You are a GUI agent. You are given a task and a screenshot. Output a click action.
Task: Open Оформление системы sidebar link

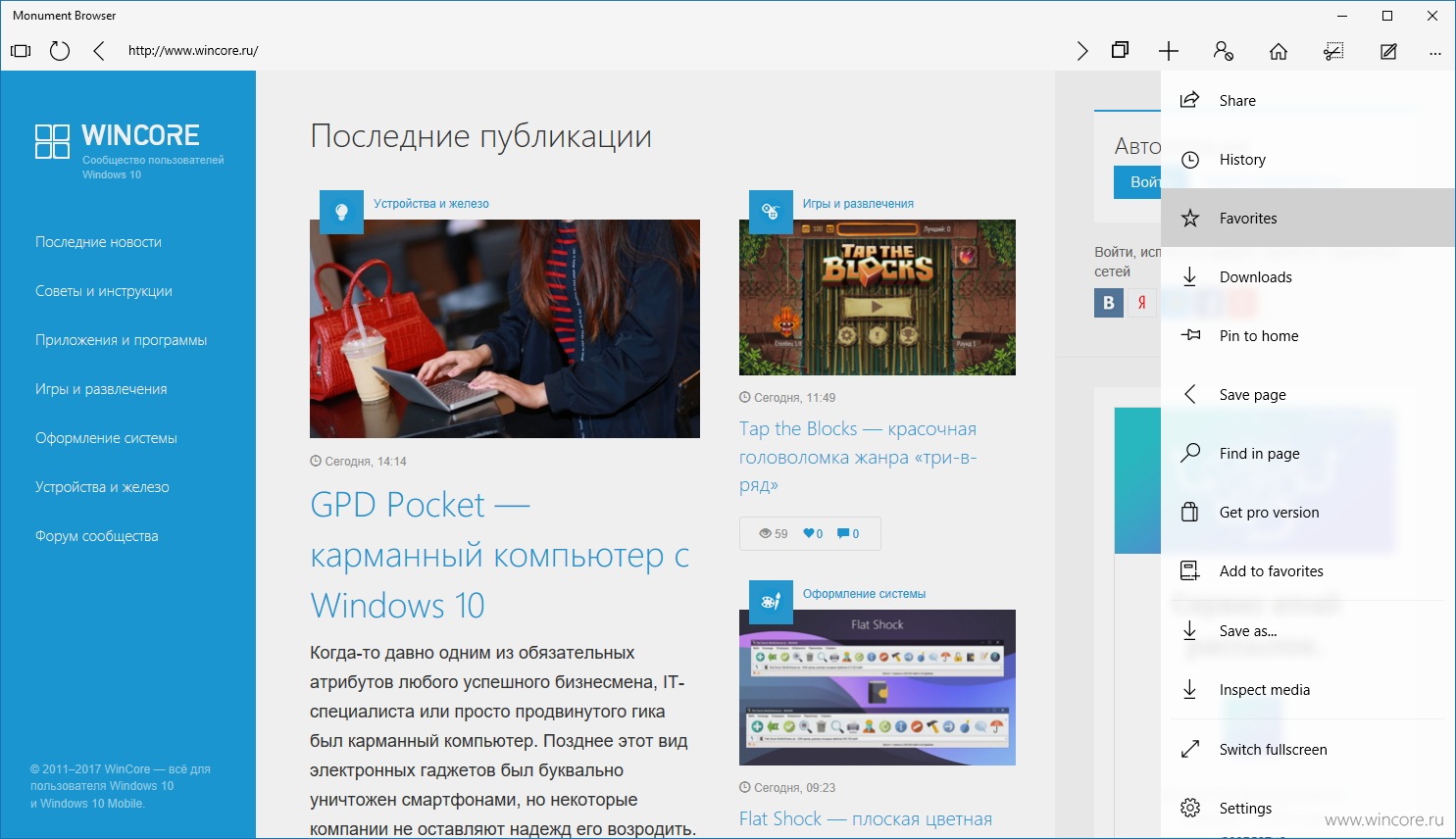pyautogui.click(x=106, y=438)
